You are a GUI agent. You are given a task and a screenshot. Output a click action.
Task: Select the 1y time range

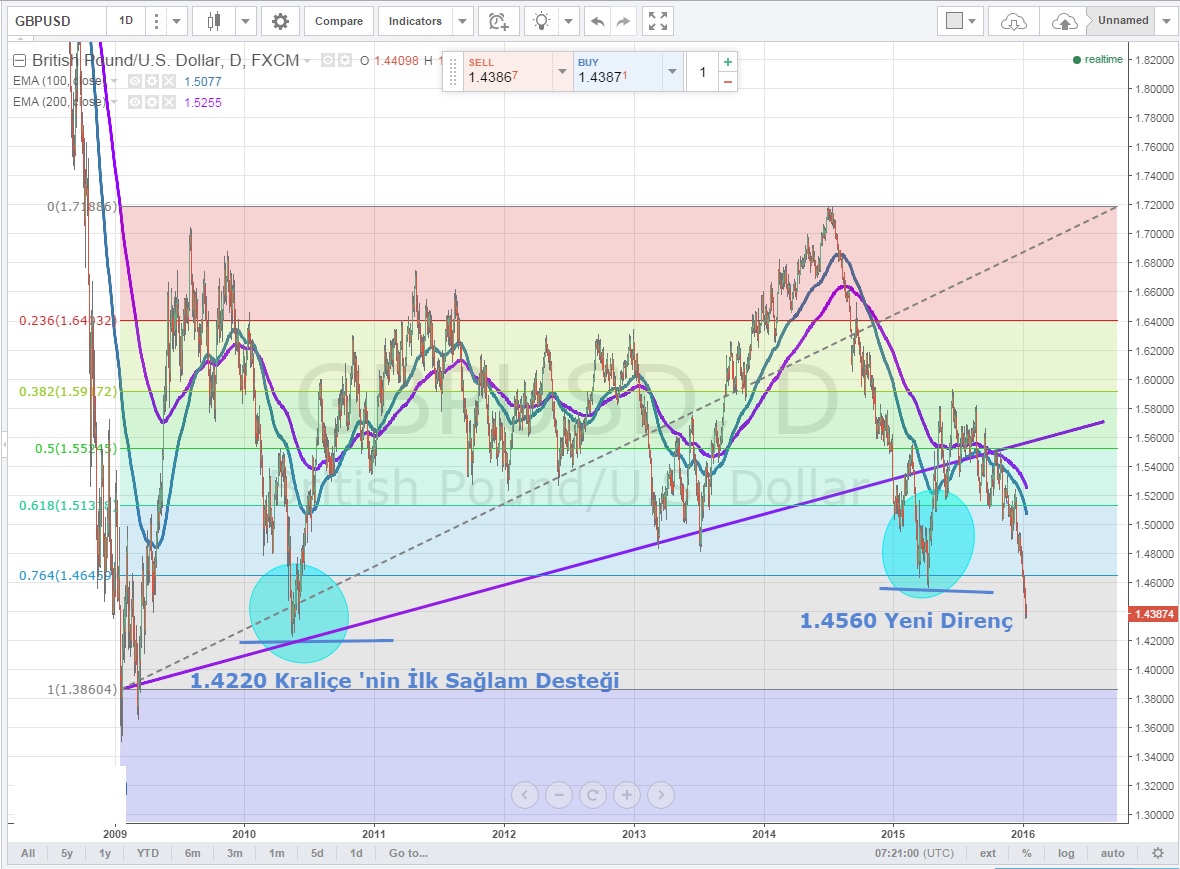pyautogui.click(x=105, y=853)
